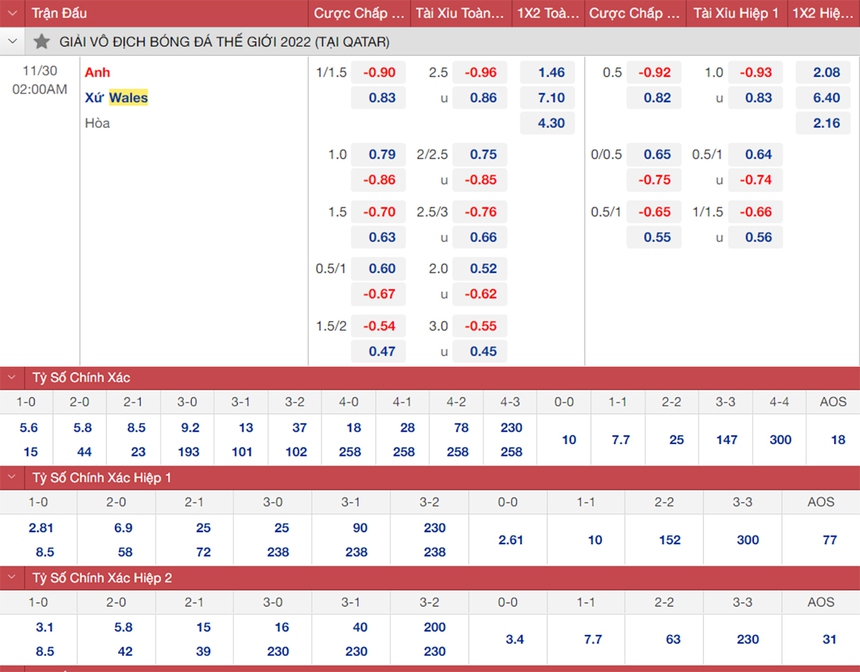Open the 1X2 Hiệp column header
This screenshot has width=860, height=672.
click(823, 13)
